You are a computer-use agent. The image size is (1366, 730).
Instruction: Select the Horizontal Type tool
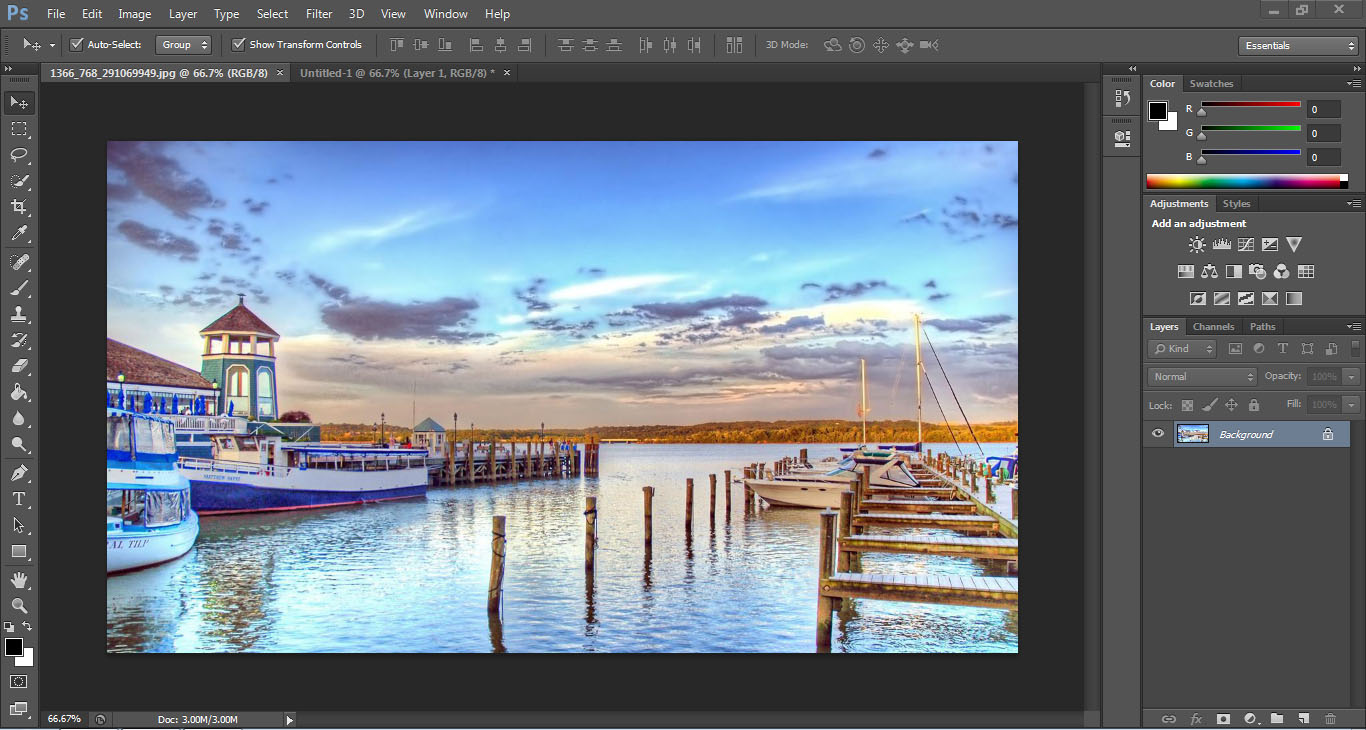pos(19,499)
